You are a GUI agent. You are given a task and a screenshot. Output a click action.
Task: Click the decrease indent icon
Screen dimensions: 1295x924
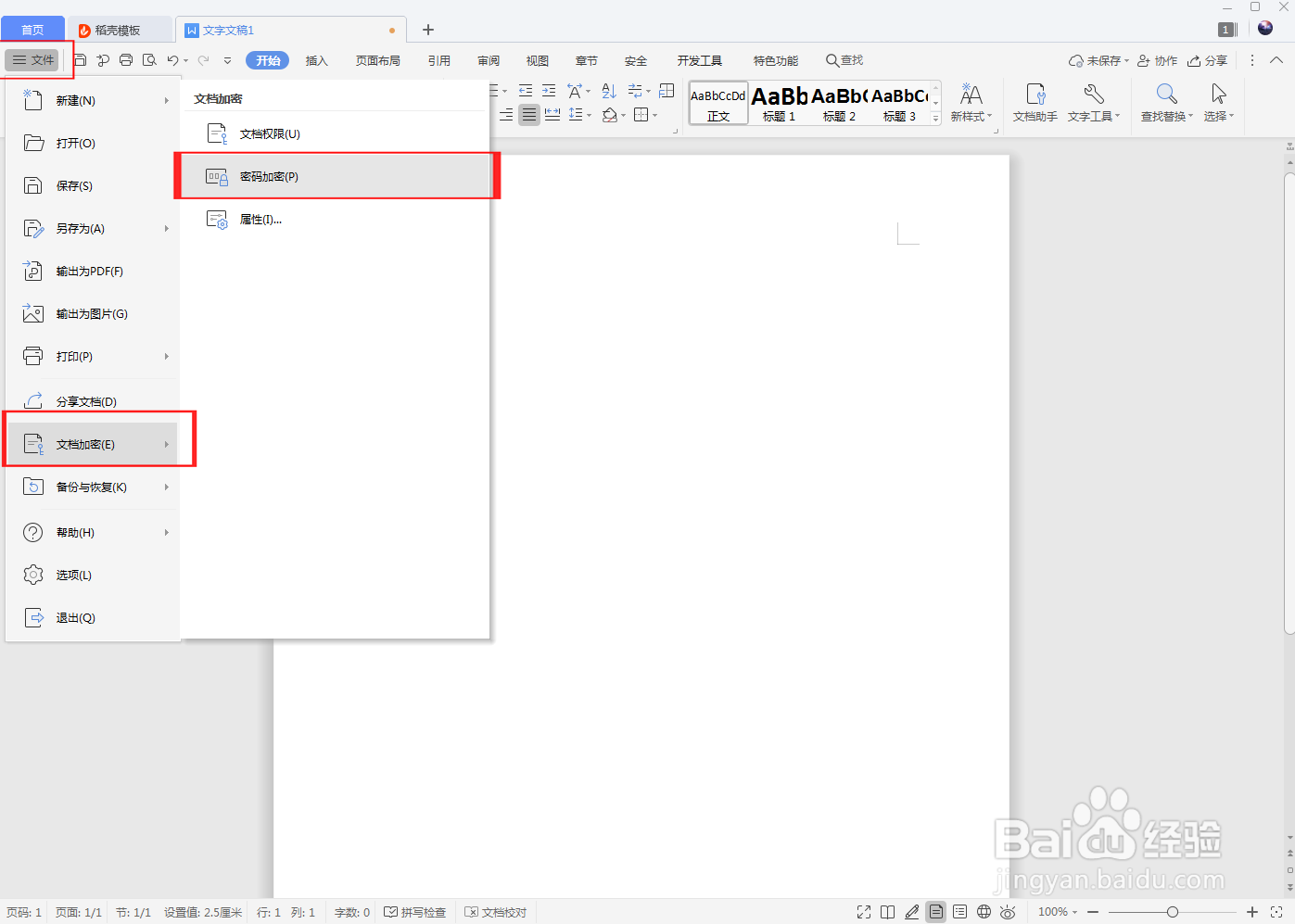[526, 91]
